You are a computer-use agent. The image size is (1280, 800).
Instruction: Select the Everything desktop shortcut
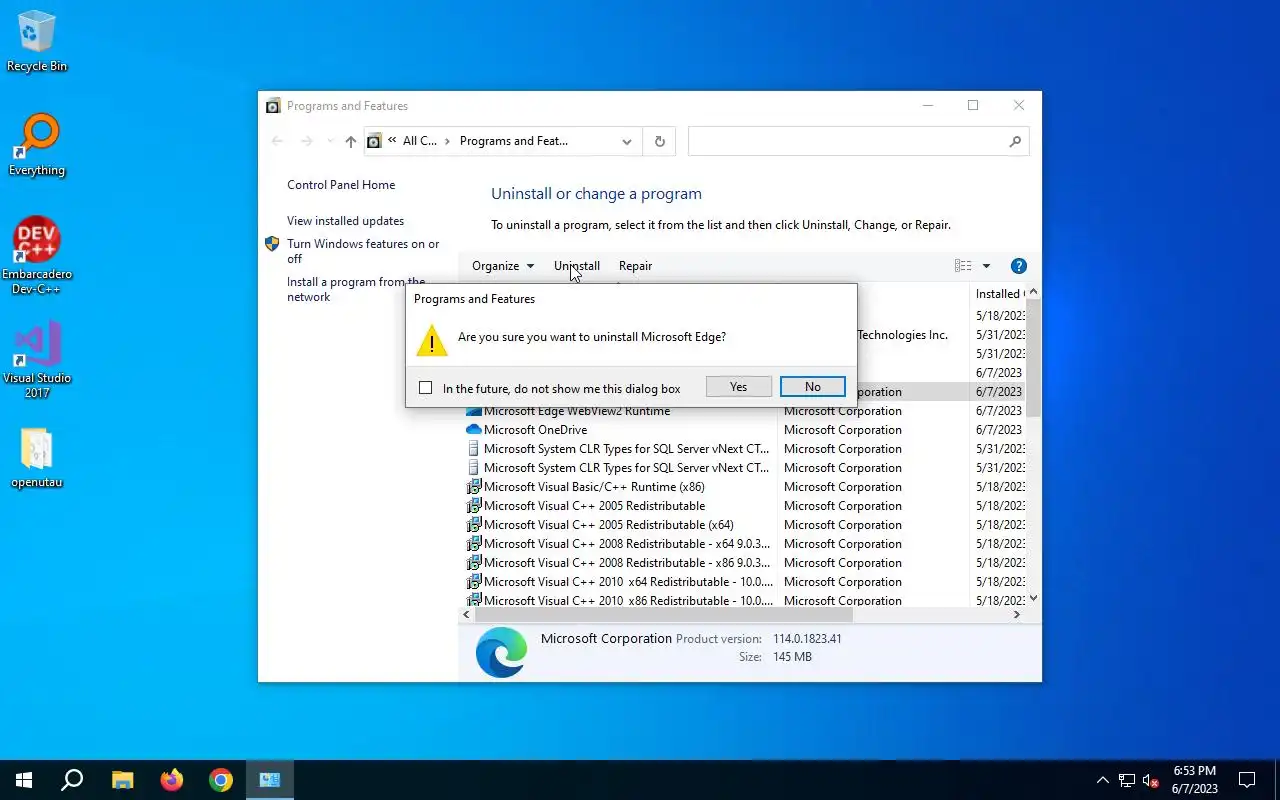37,145
